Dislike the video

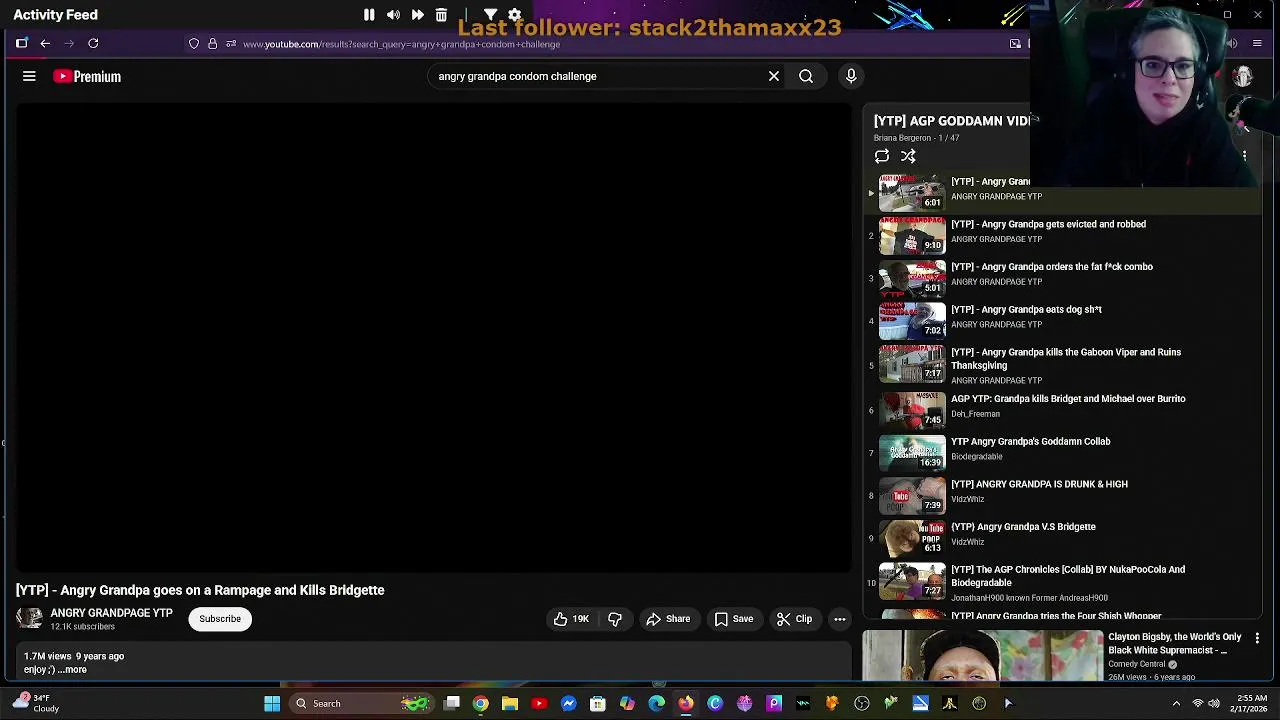tap(615, 619)
